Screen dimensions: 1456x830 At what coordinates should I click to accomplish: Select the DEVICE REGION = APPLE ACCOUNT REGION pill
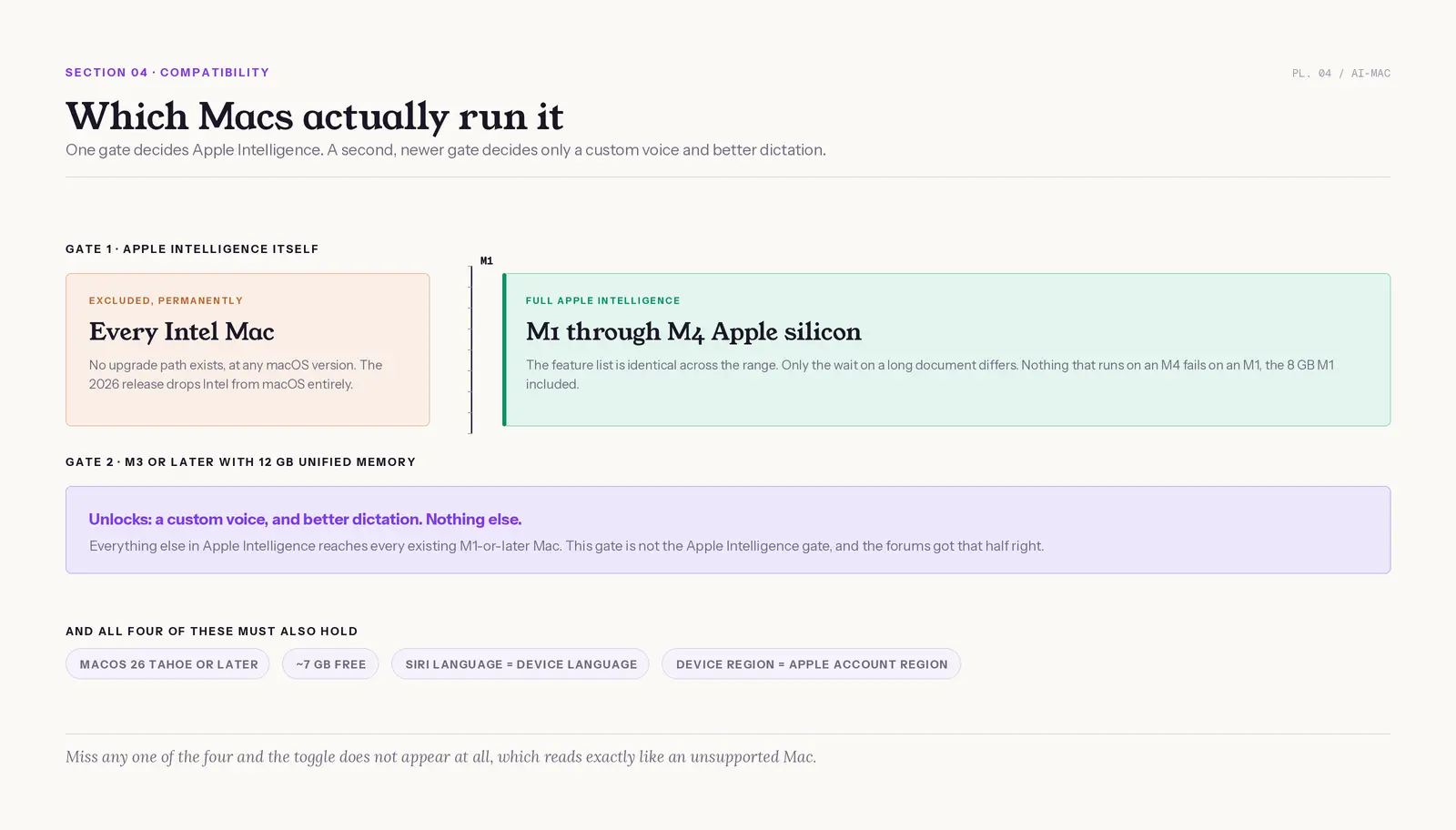[811, 663]
